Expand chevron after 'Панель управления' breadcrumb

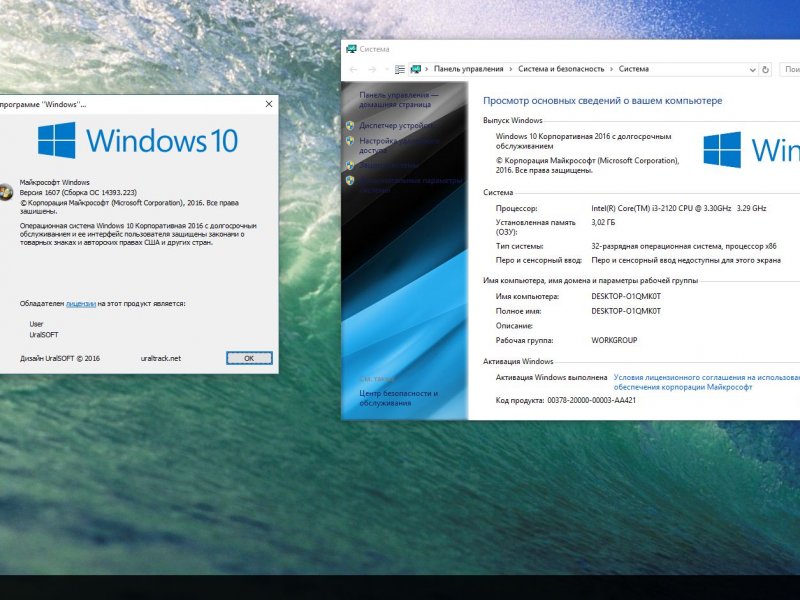pos(511,69)
